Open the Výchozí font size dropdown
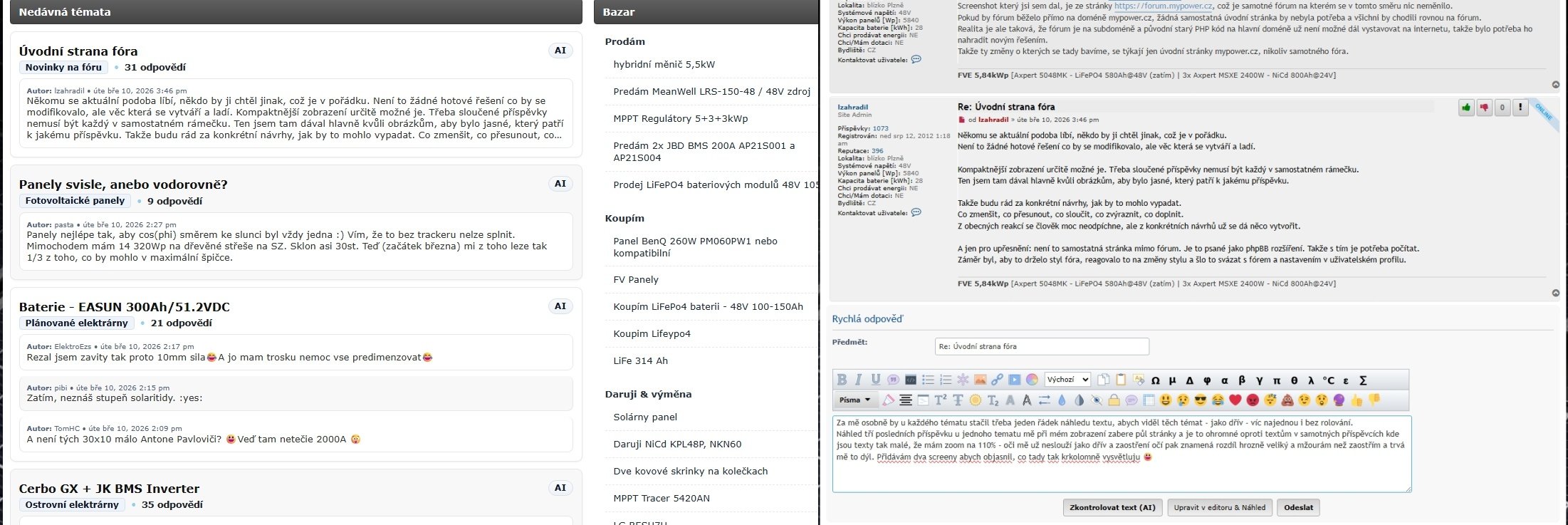This screenshot has width=1568, height=525. [1067, 380]
